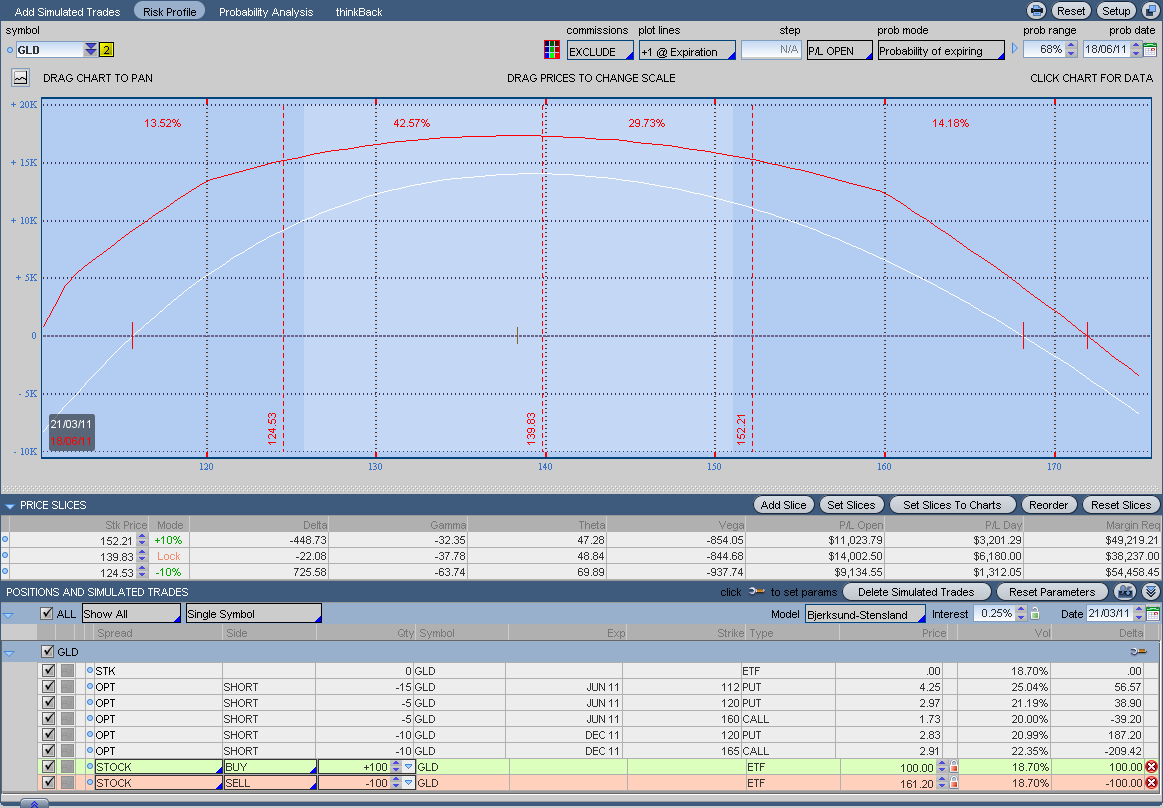Uncheck the JUN 11 112 PUT position
The image size is (1163, 808).
[48, 687]
